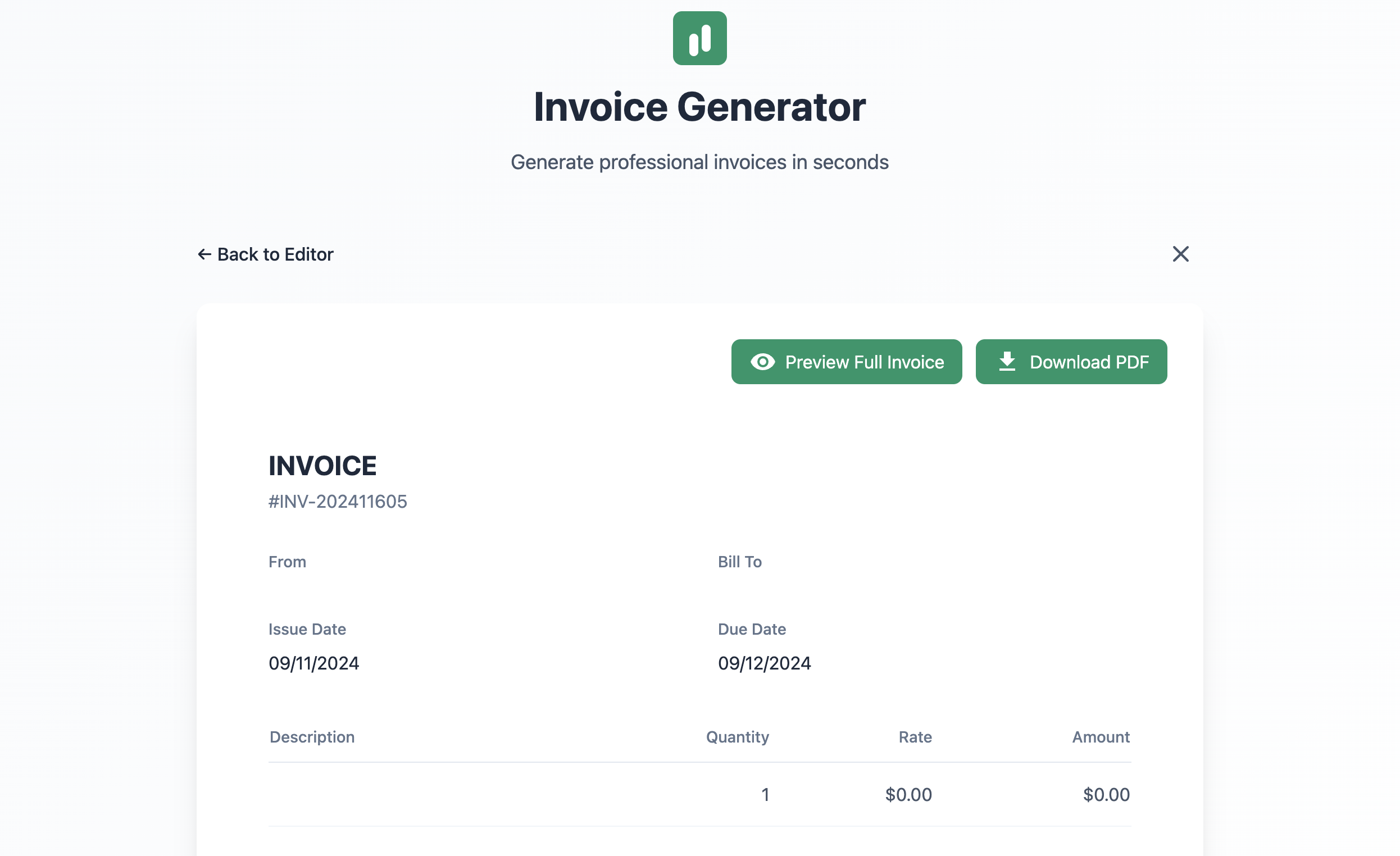This screenshot has height=856, width=1400.
Task: Click the due date 09/12/2024
Action: (764, 663)
